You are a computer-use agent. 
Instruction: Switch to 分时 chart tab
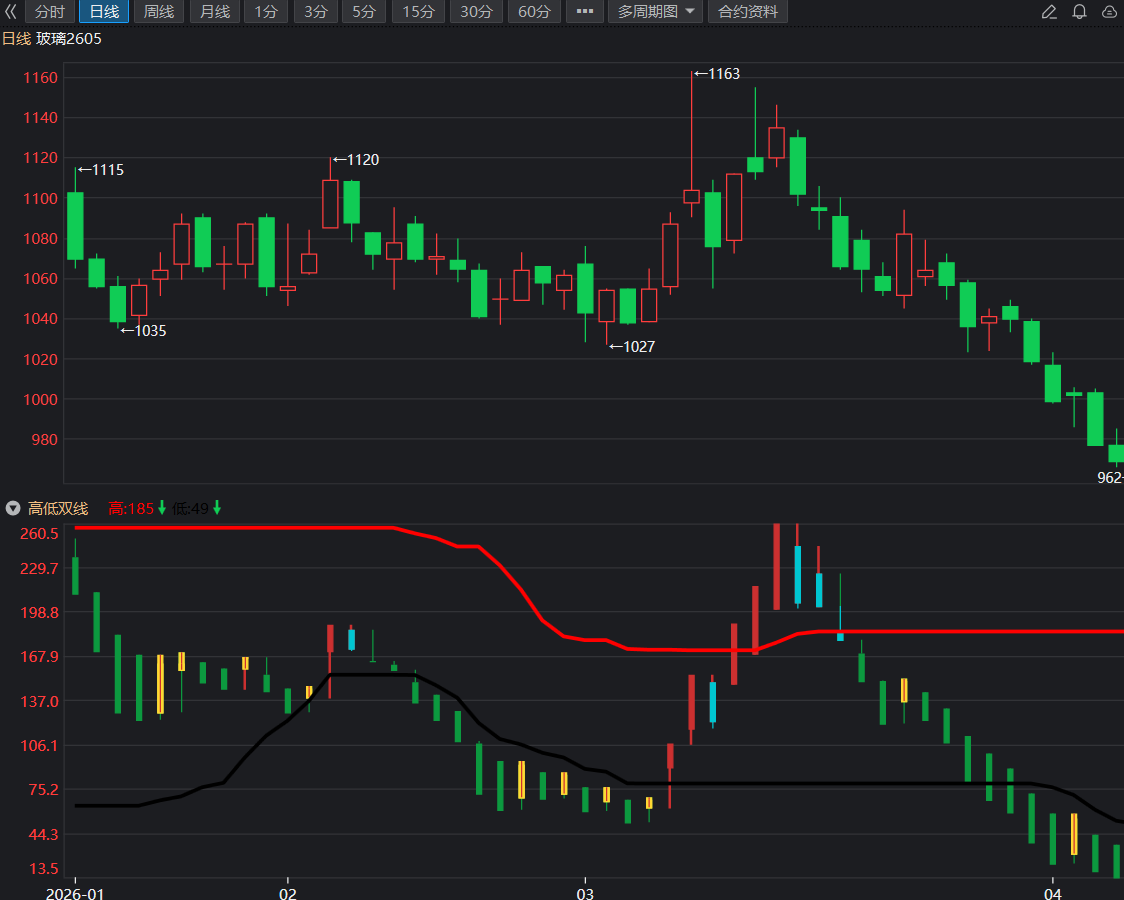49,11
